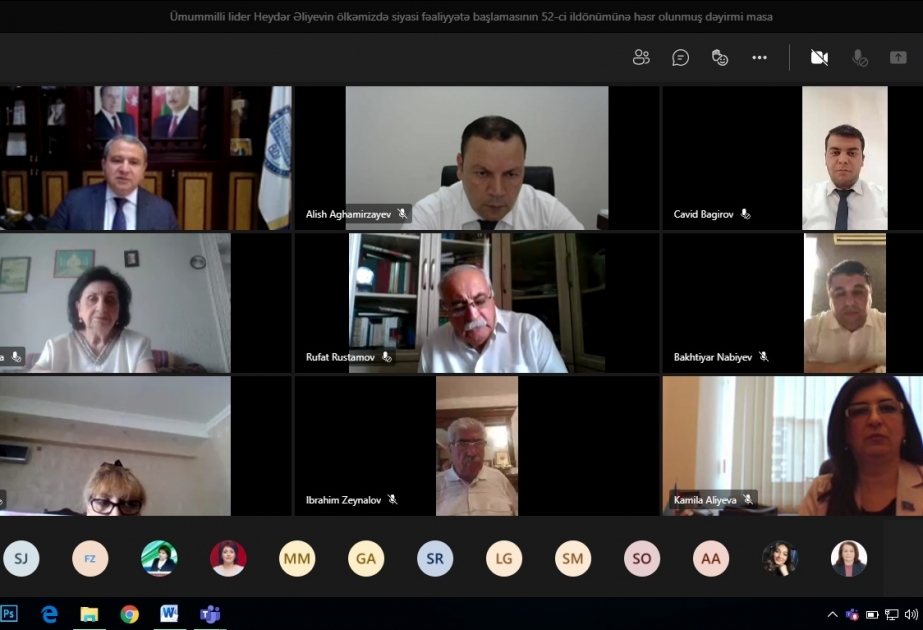Open the volume control in system tray

pos(911,615)
